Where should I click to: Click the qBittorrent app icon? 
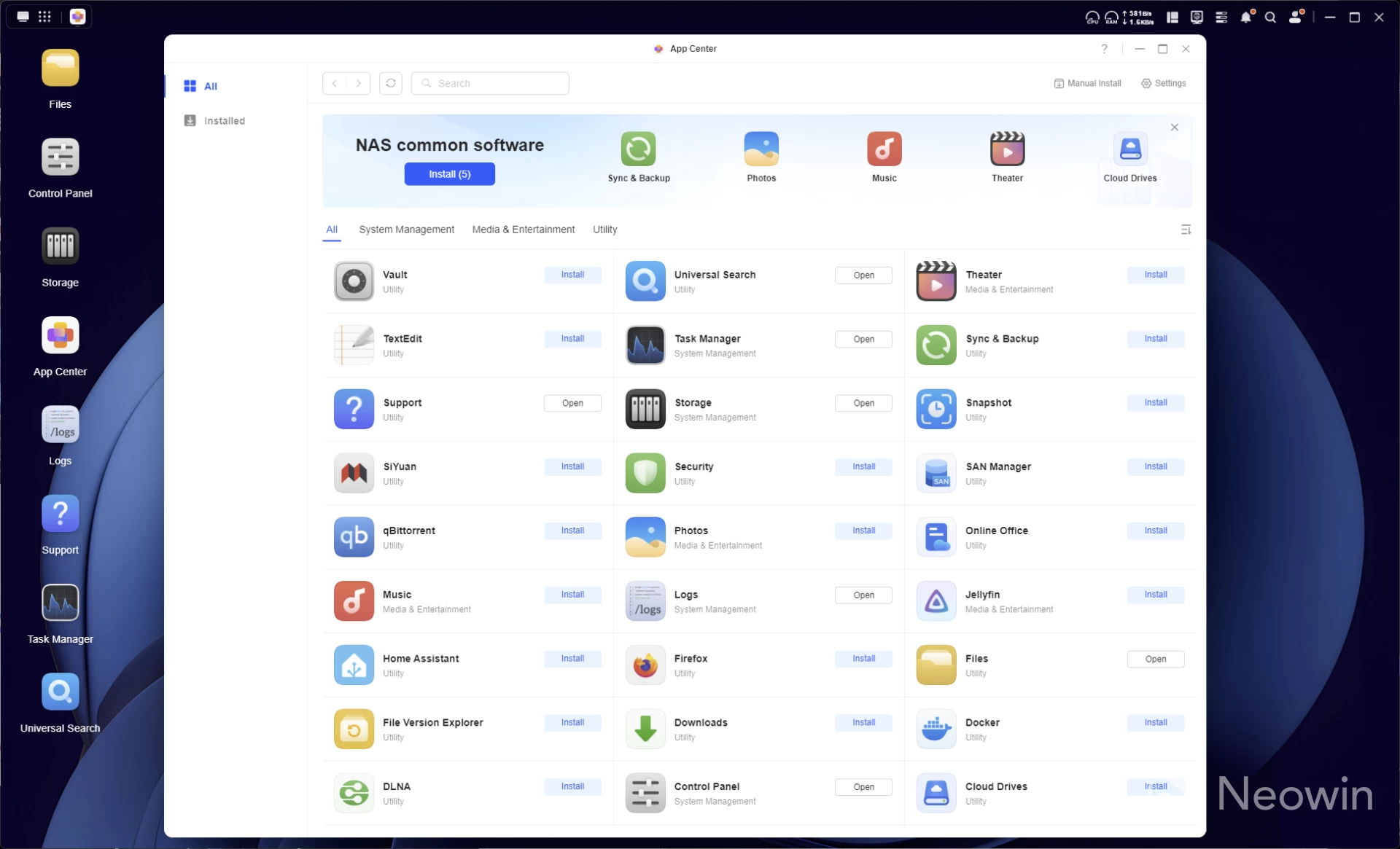(x=354, y=536)
